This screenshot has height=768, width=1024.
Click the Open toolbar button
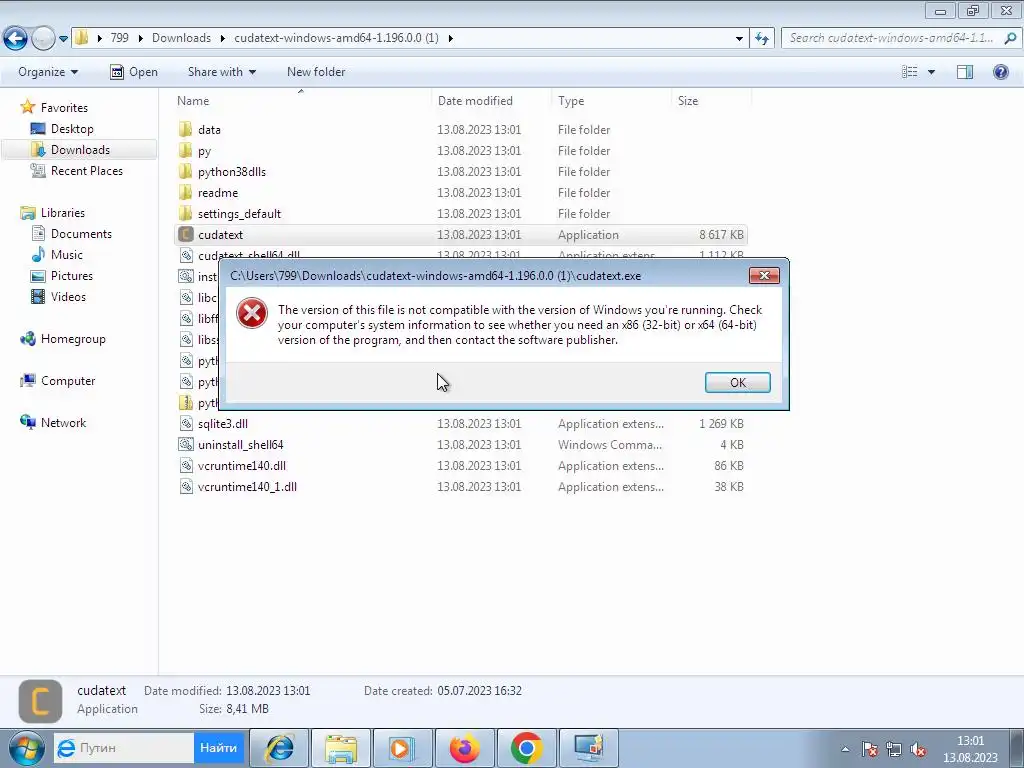pyautogui.click(x=134, y=72)
